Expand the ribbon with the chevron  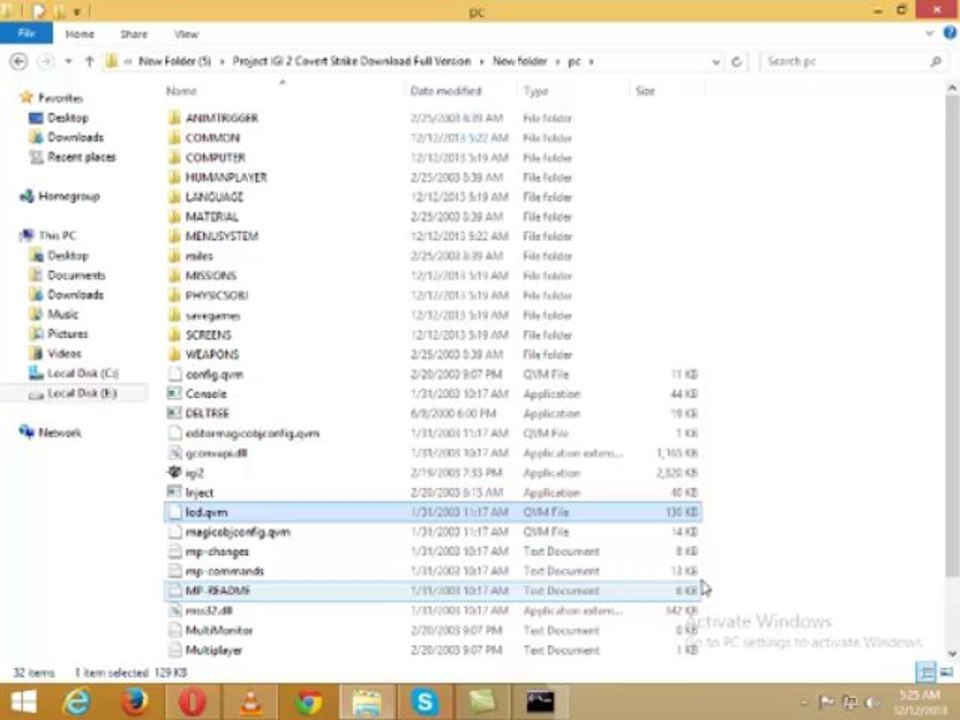tap(929, 34)
